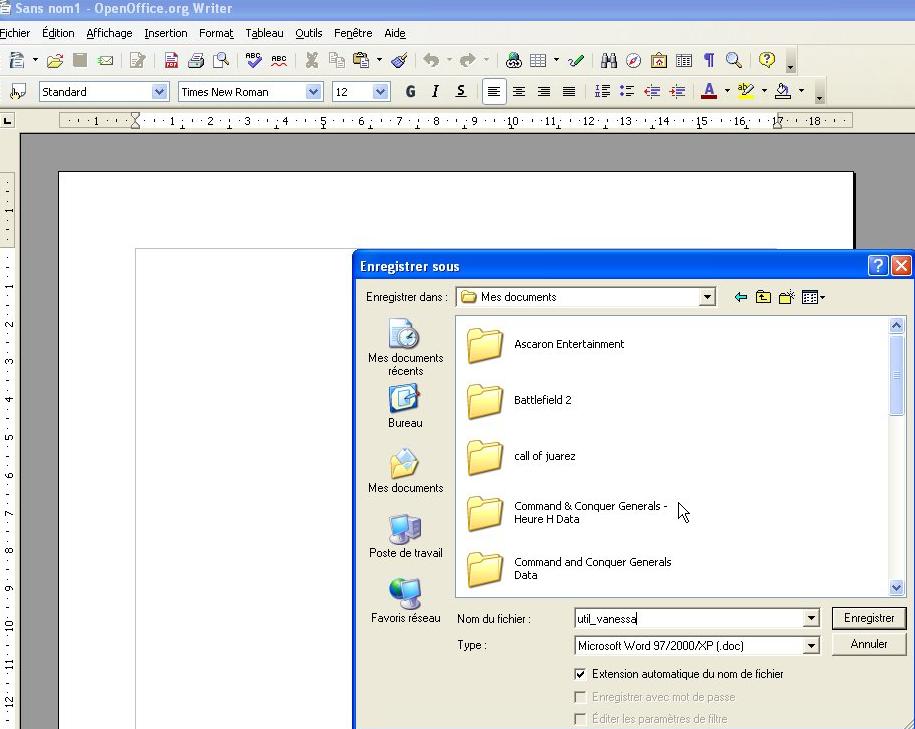
Task: Apply the paragraph background color bucket
Action: pyautogui.click(x=783, y=91)
